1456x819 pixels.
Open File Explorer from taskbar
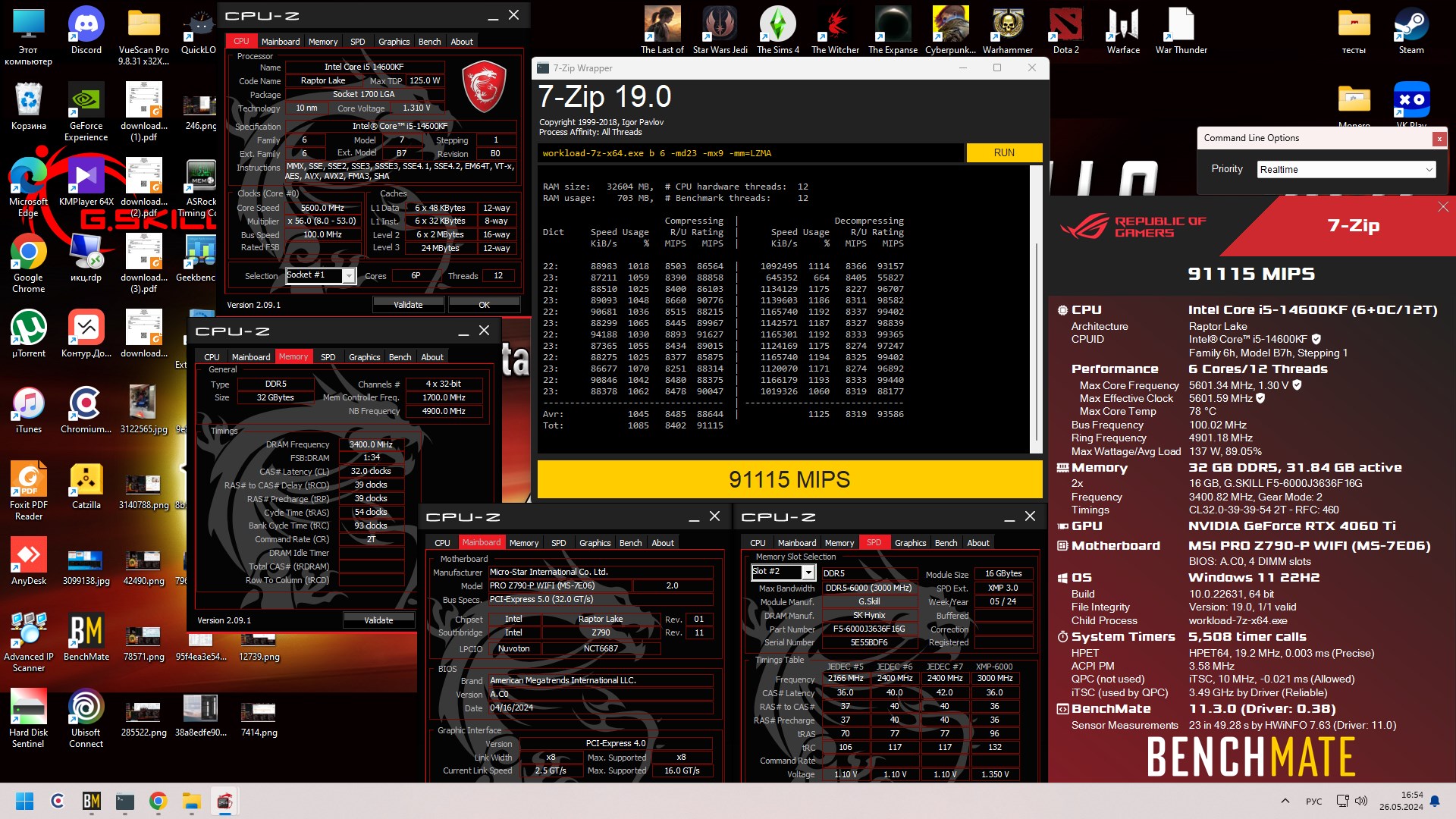(x=191, y=801)
